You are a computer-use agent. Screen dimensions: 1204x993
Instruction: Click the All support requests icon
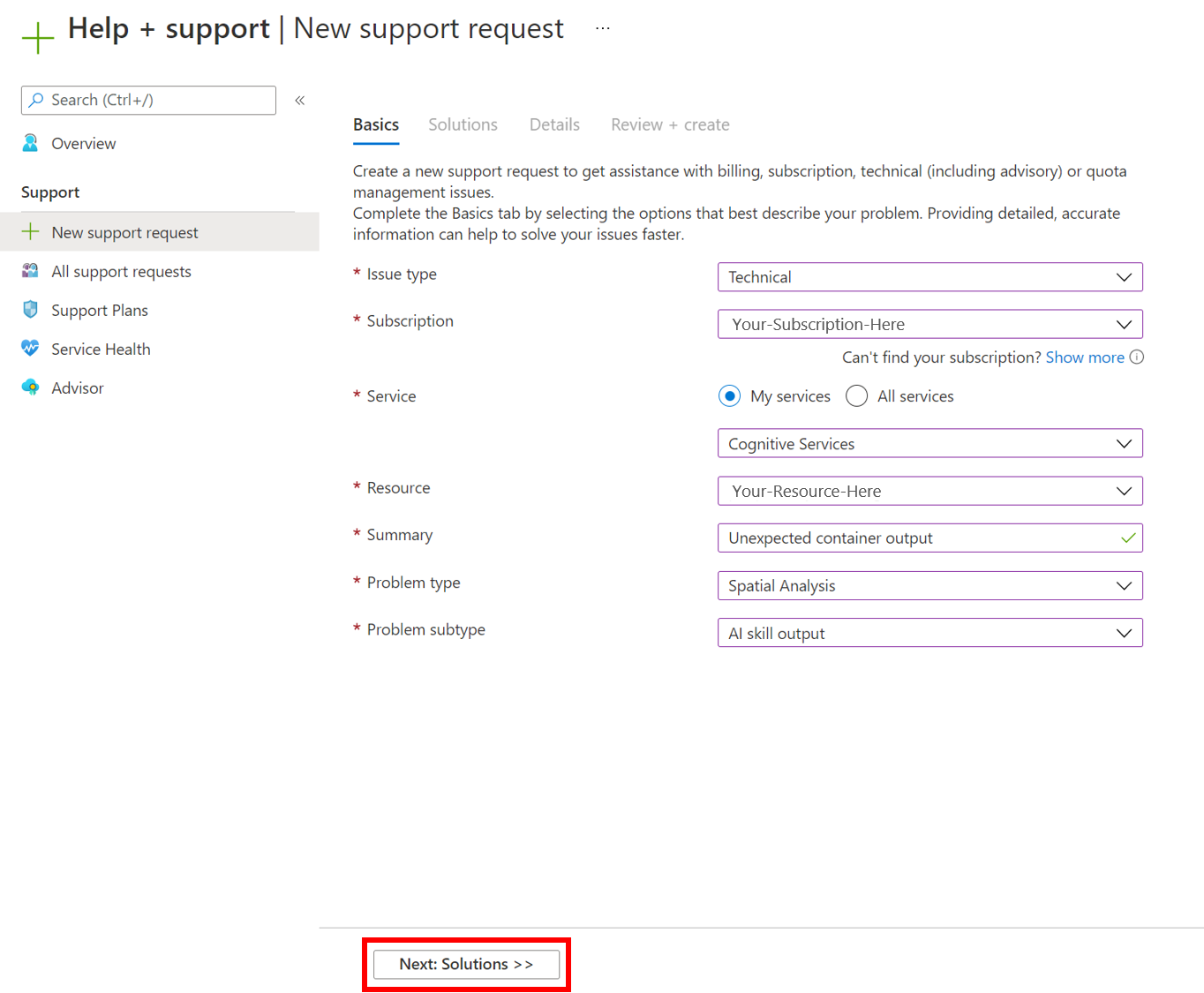coord(31,271)
